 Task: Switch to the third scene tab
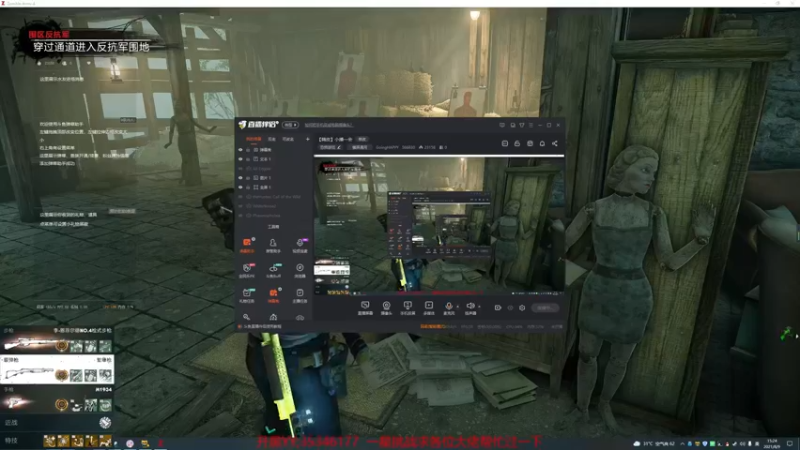288,139
